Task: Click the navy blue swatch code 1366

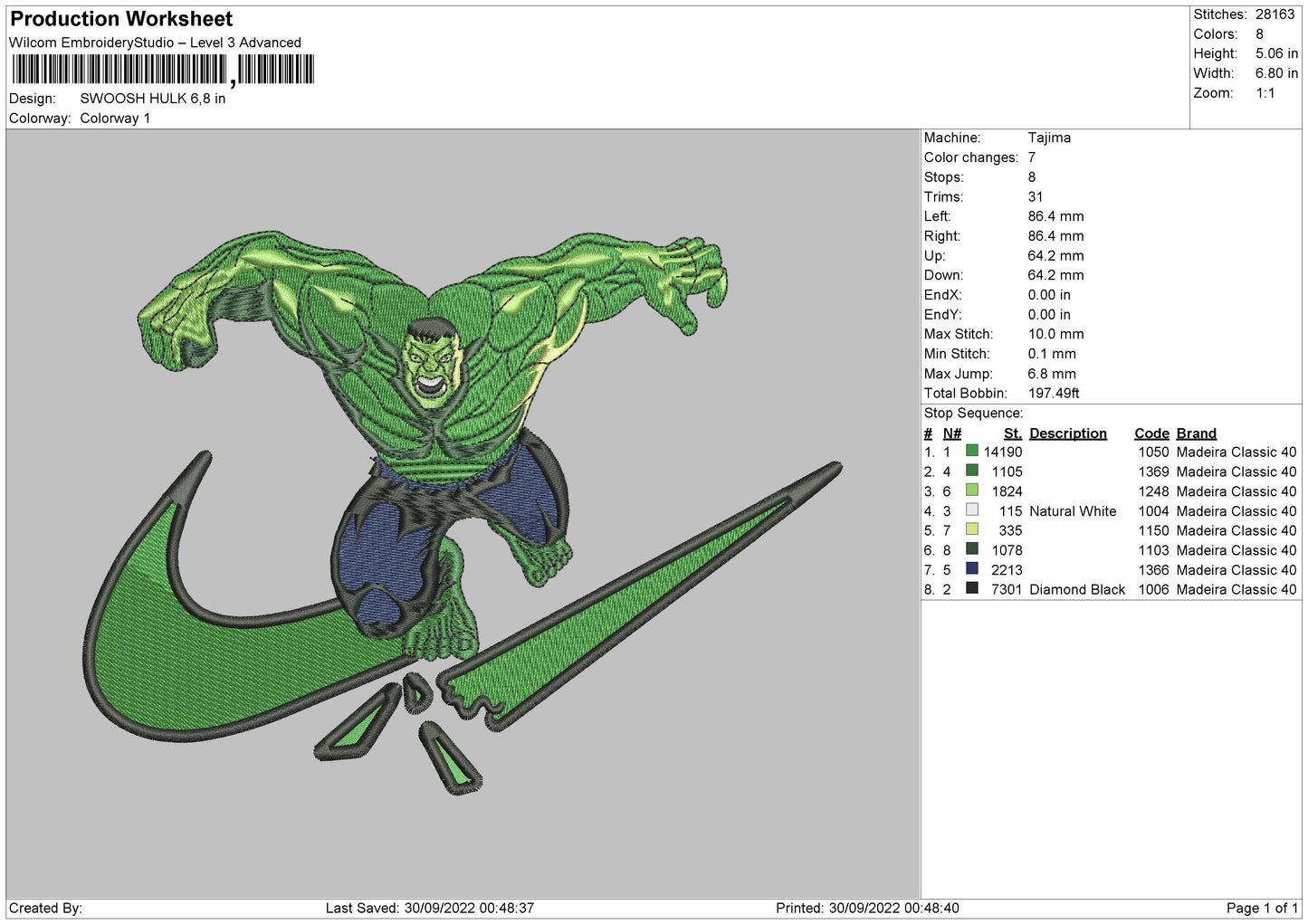Action: coord(971,569)
